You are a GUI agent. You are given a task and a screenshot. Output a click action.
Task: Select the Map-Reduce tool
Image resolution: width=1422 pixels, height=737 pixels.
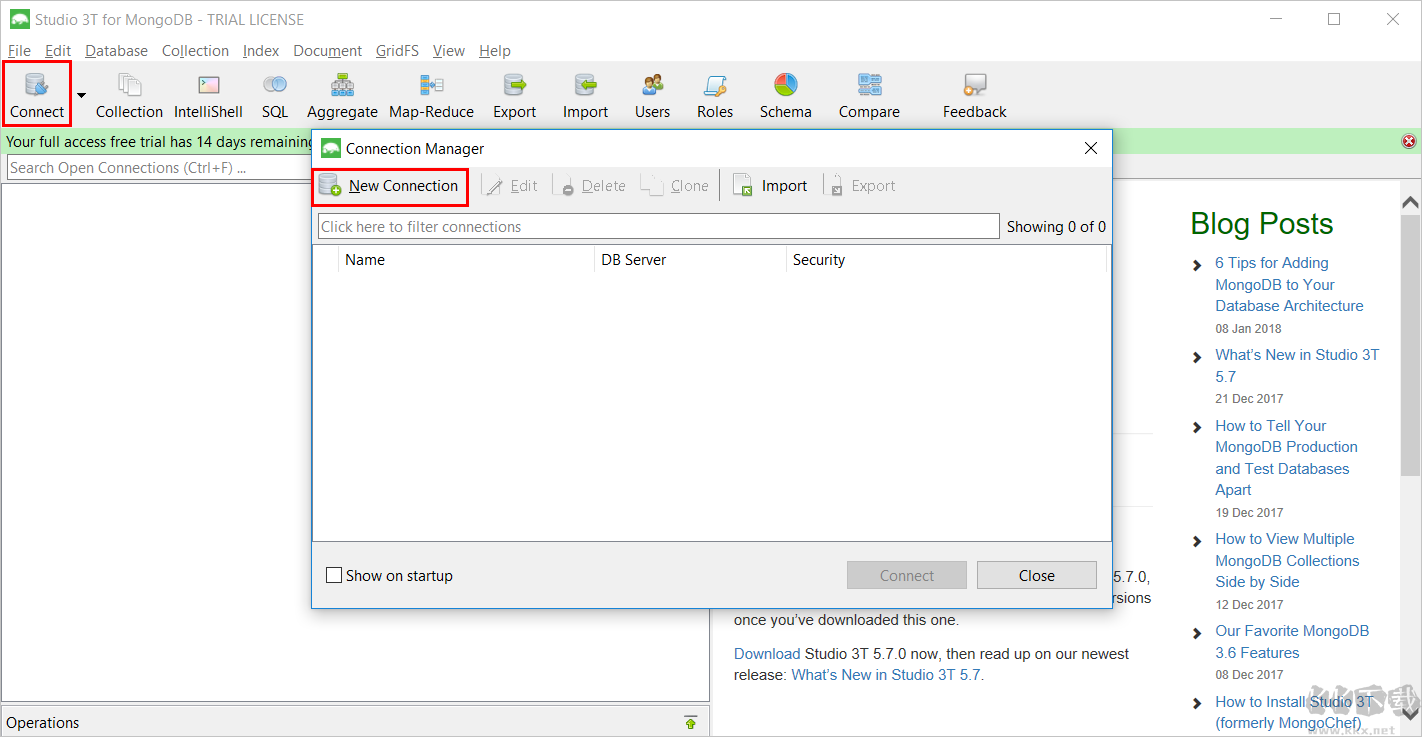tap(431, 95)
